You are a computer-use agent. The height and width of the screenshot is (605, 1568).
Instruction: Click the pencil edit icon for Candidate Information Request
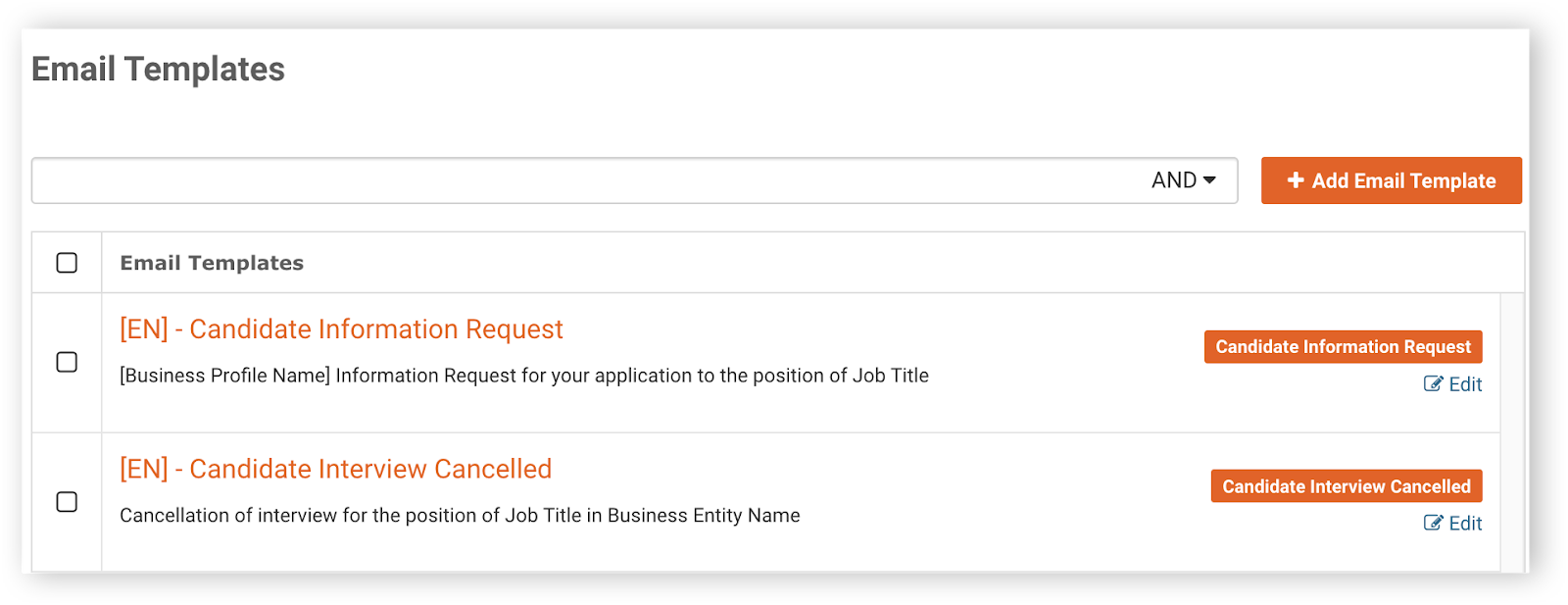(x=1433, y=383)
